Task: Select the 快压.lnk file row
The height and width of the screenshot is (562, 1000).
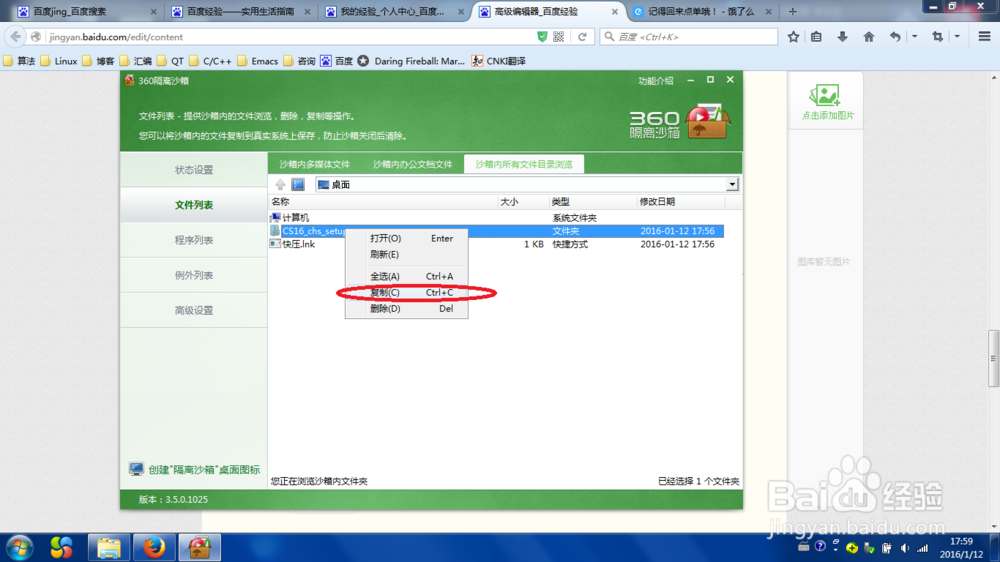Action: 496,244
